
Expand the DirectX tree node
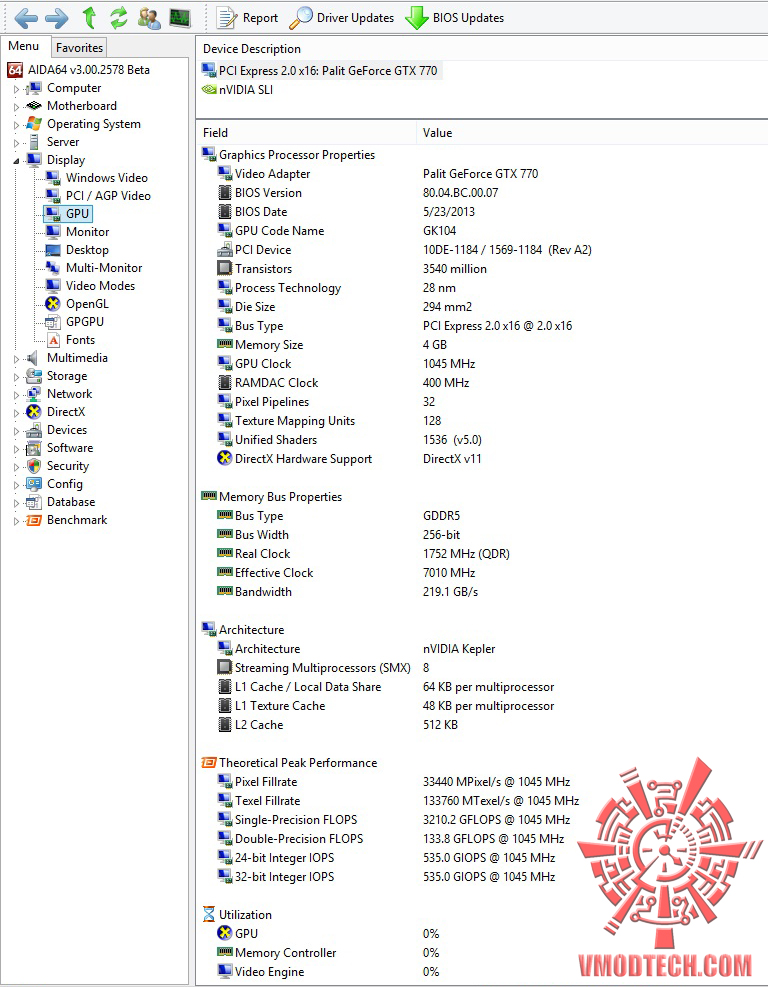point(17,413)
